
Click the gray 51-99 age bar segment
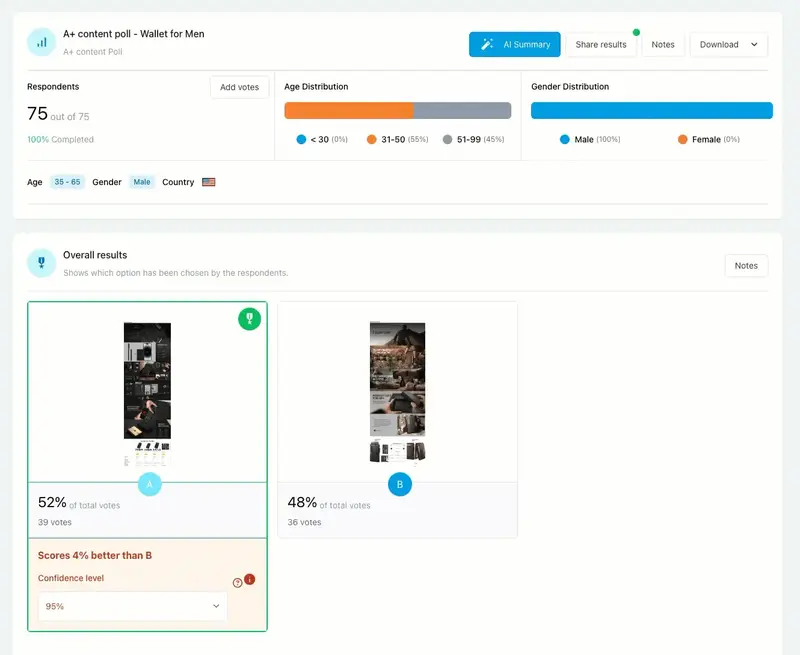tap(462, 110)
